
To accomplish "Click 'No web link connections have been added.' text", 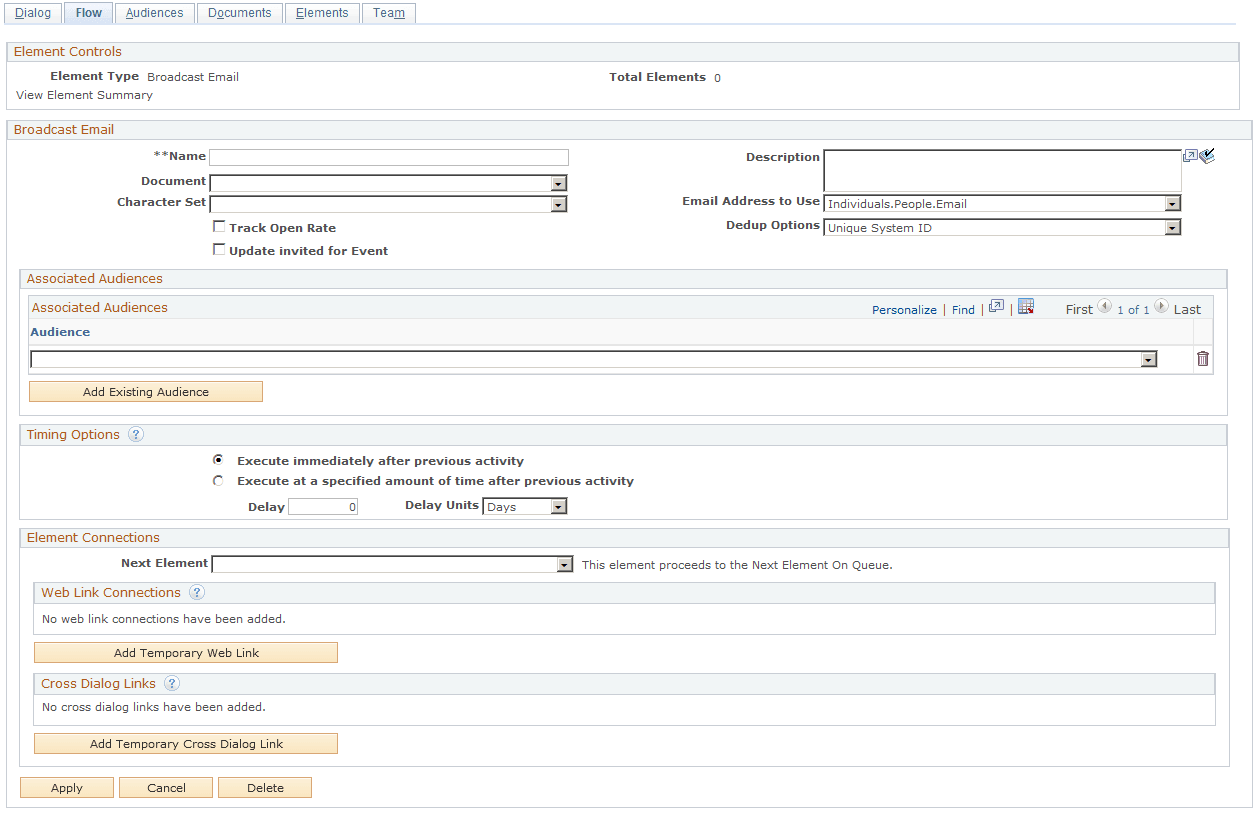I will [x=164, y=619].
